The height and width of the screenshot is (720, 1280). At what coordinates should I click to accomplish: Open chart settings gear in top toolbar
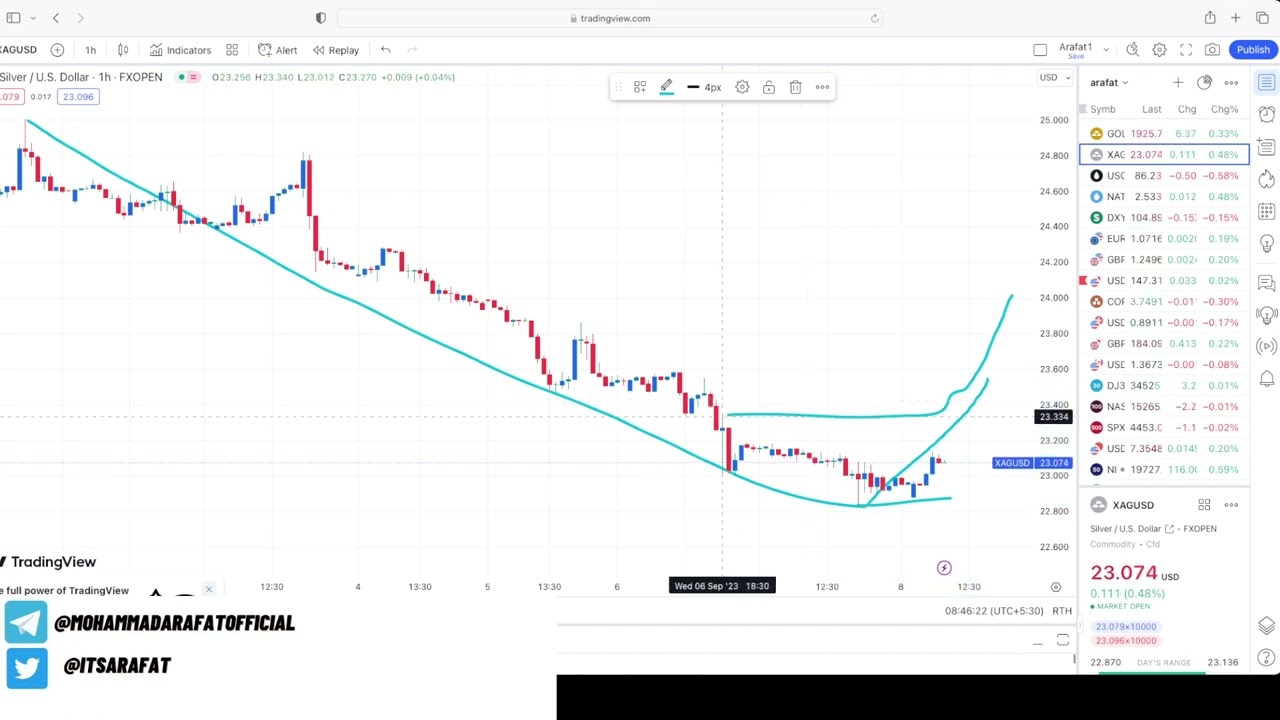tap(1159, 50)
